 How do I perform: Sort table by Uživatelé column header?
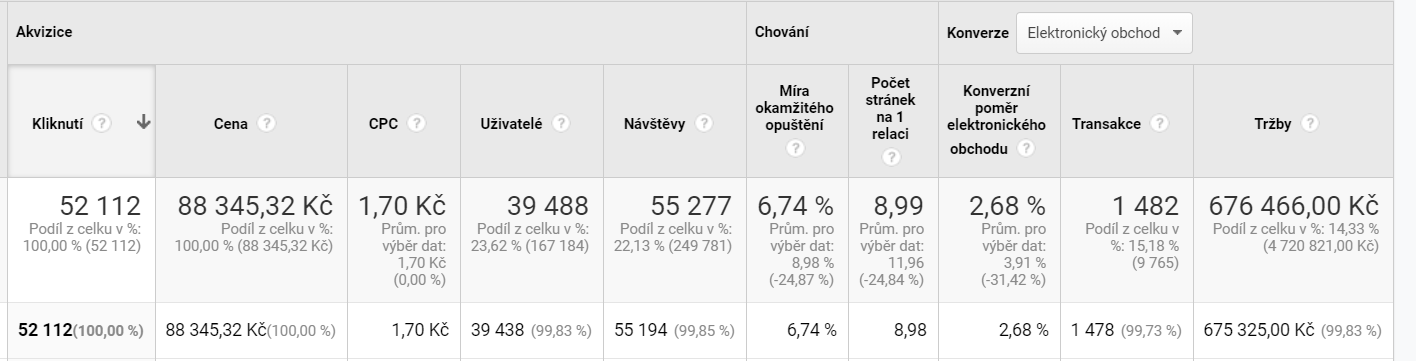point(511,124)
